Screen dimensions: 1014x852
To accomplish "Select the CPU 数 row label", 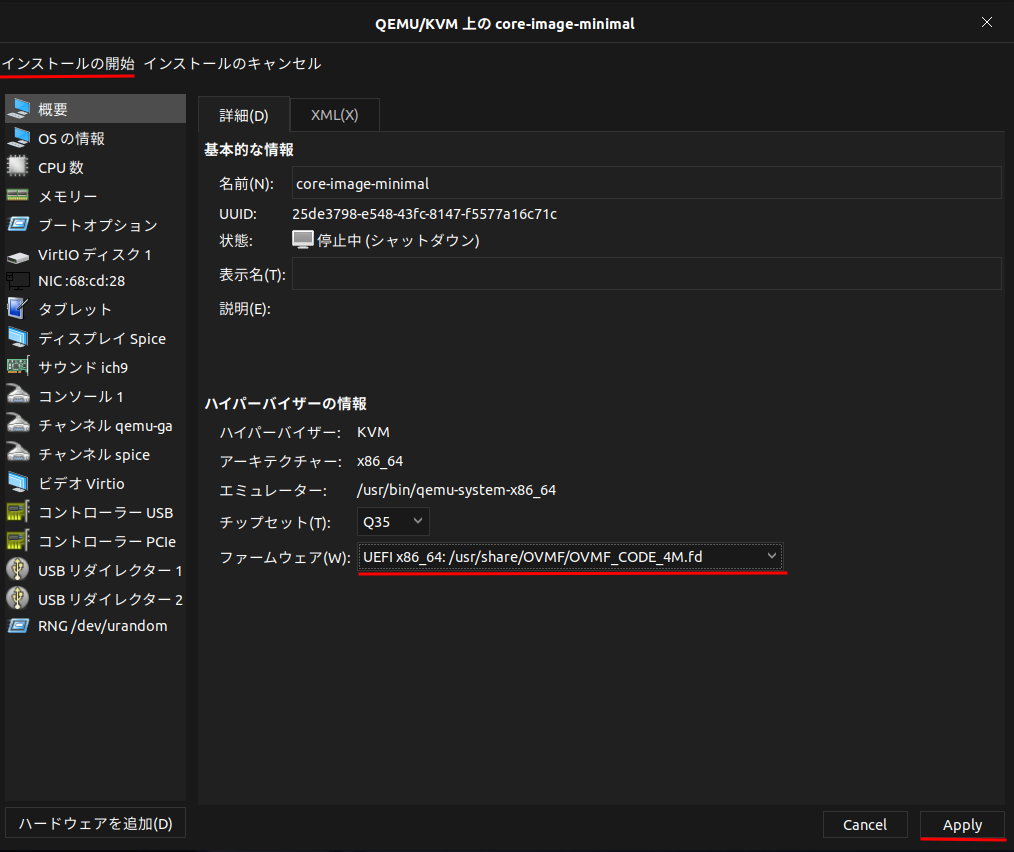I will coord(61,168).
